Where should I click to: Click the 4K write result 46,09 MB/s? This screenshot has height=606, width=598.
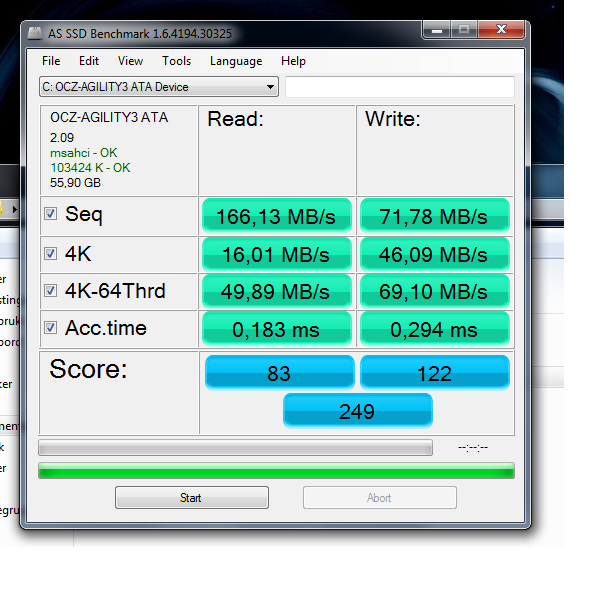(x=434, y=254)
